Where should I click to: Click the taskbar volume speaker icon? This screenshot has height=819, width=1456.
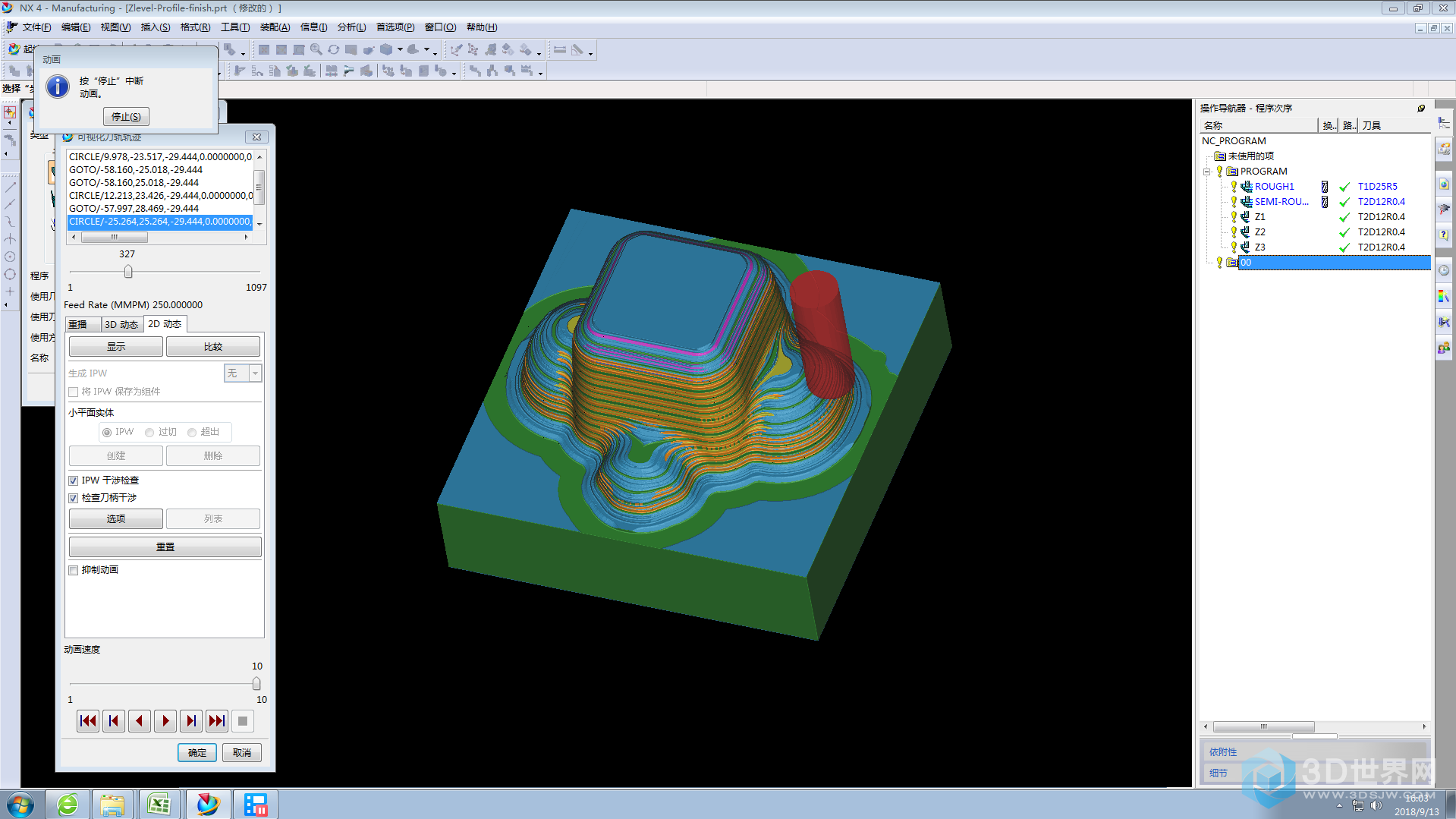pos(1376,805)
